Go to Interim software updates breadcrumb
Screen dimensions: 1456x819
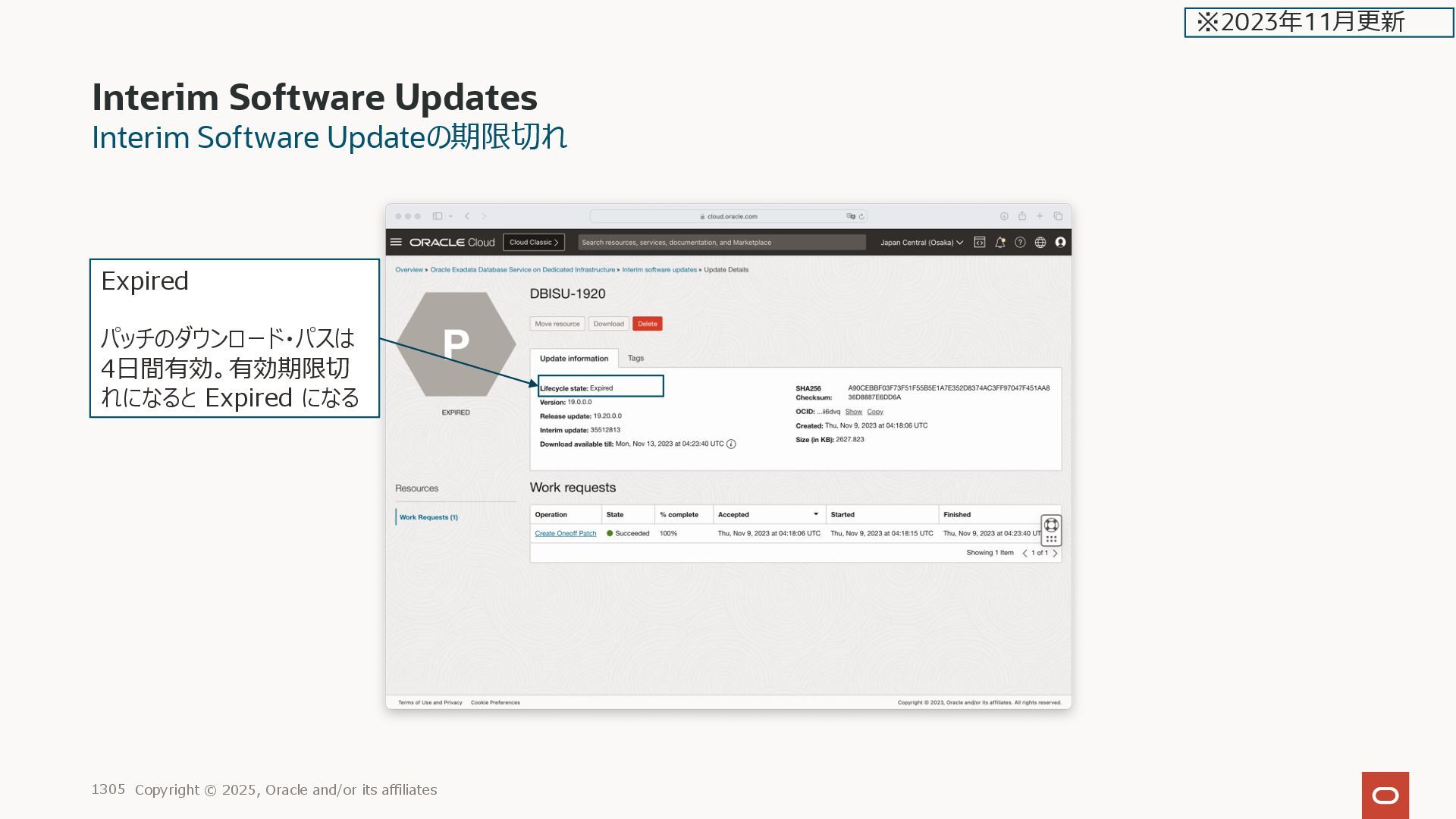click(658, 270)
